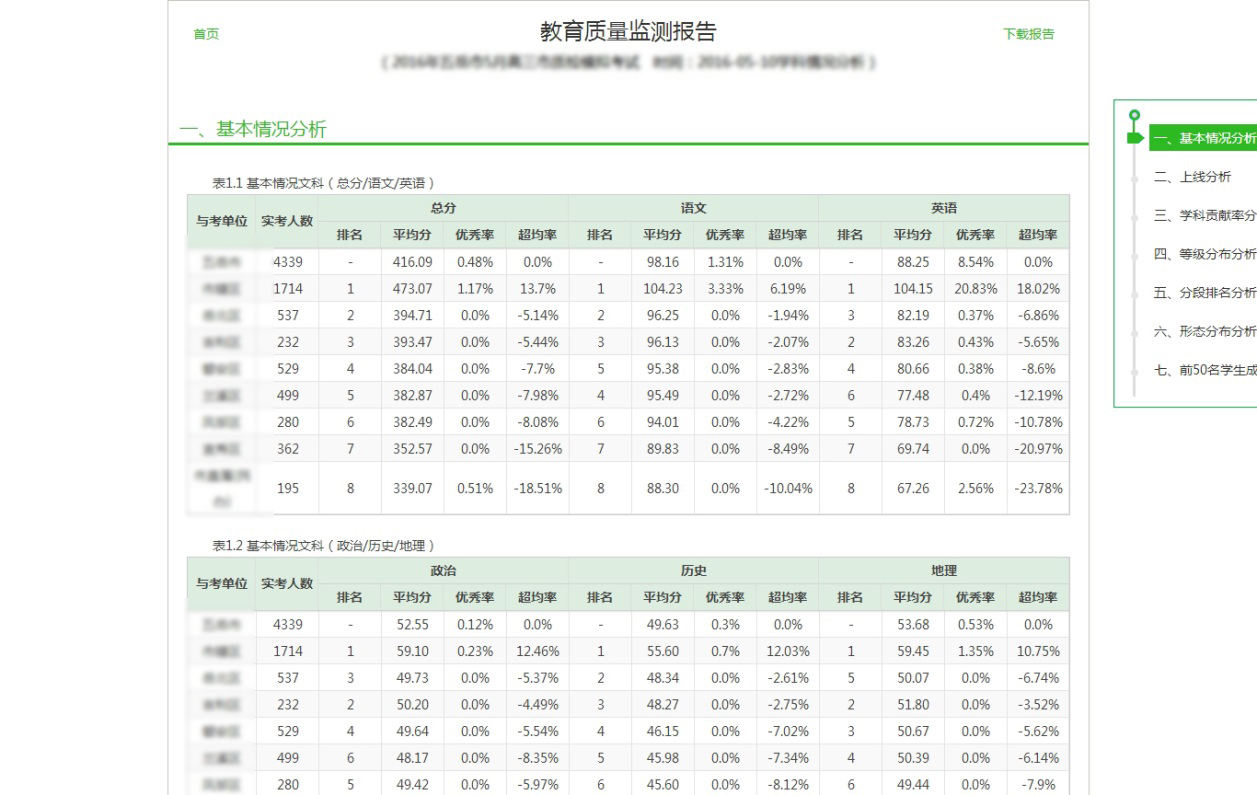
Task: Click the 教育质量监测报告 page title
Action: tap(628, 32)
